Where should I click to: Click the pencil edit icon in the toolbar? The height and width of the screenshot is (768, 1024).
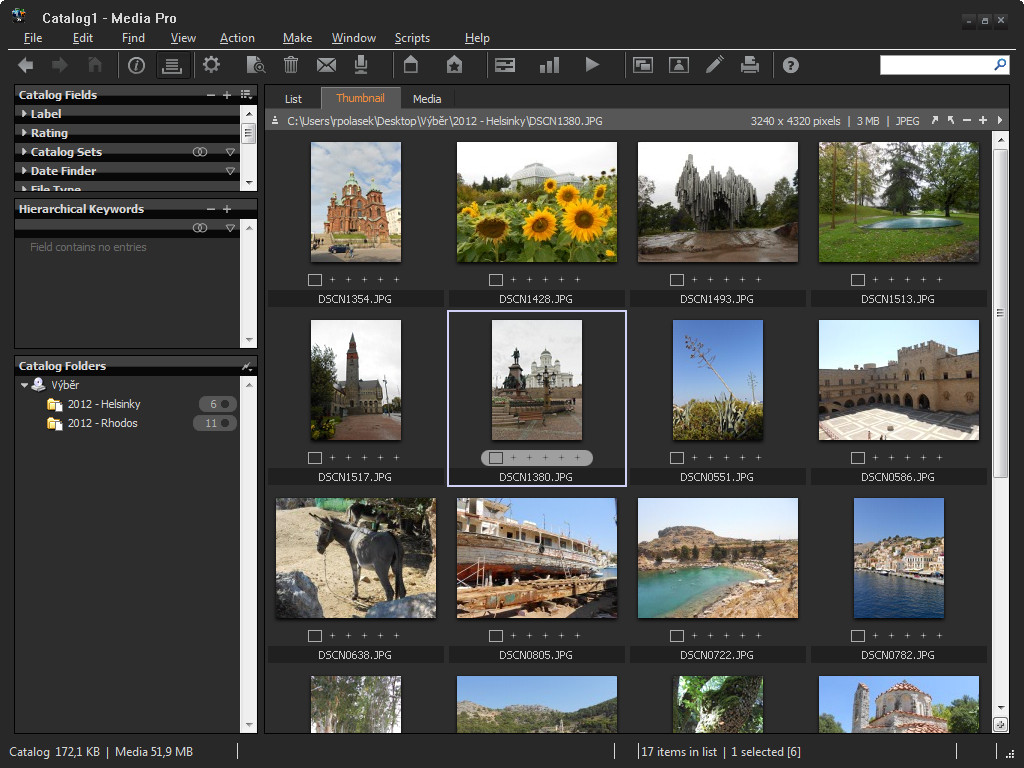click(x=715, y=65)
